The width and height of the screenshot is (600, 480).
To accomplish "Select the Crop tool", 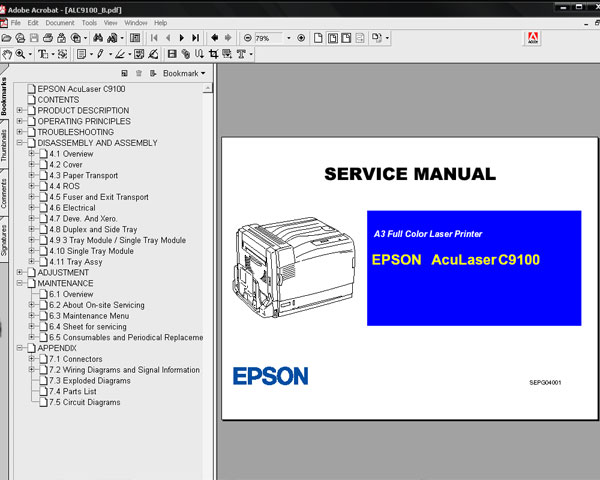I will click(213, 54).
